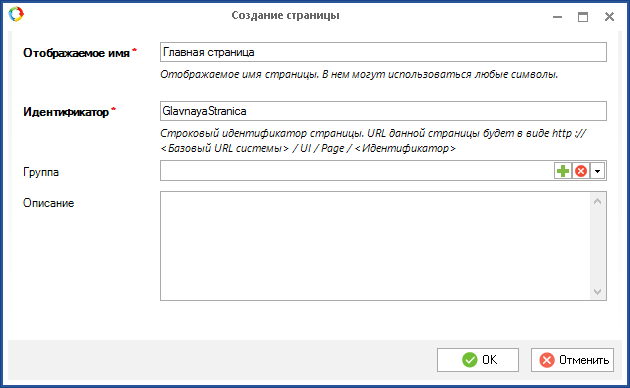
Task: Click the Отменить button
Action: [572, 360]
